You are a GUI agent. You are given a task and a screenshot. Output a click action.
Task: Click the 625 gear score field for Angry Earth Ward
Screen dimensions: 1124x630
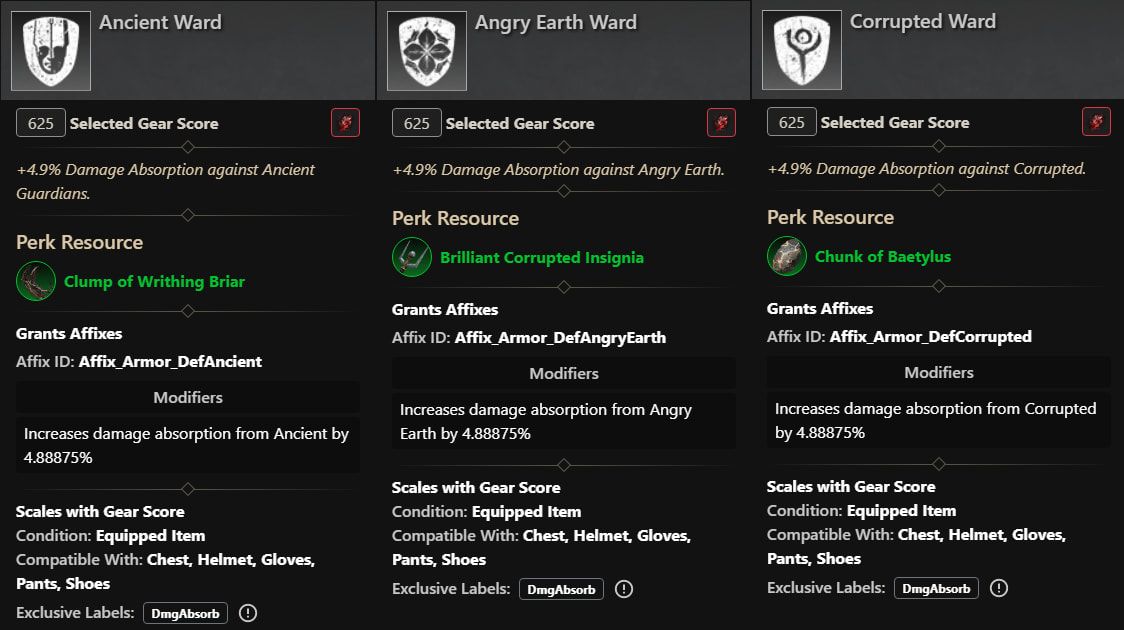pyautogui.click(x=416, y=123)
